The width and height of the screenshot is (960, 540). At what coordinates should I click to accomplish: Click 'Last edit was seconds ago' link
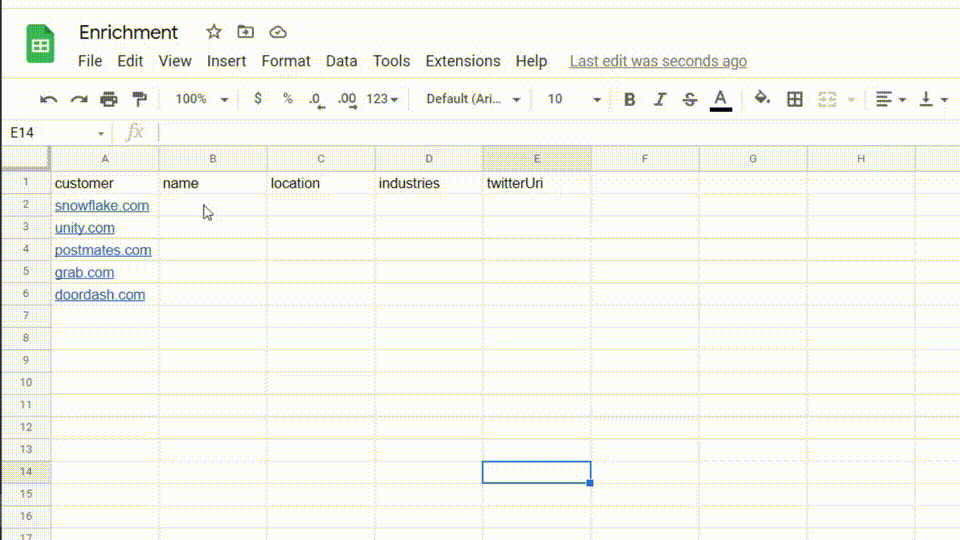658,61
